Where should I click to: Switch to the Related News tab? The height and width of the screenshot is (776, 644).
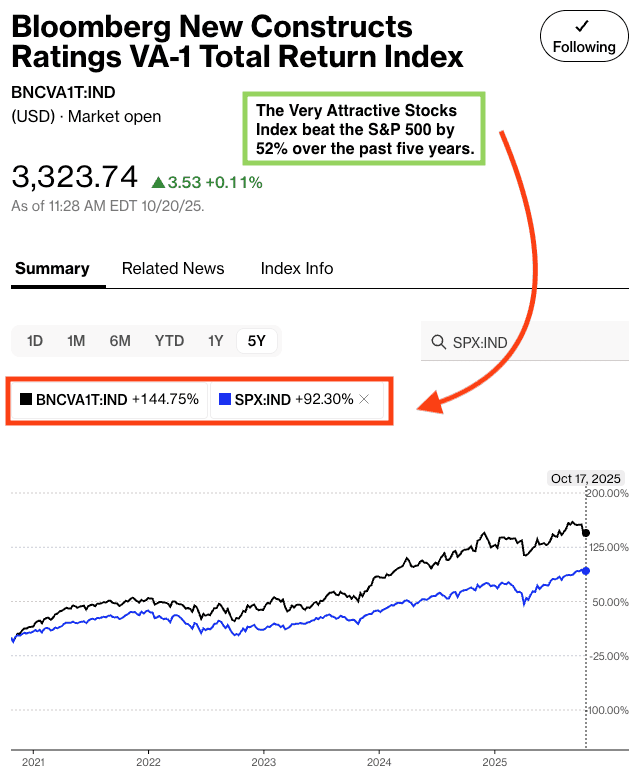[x=173, y=268]
